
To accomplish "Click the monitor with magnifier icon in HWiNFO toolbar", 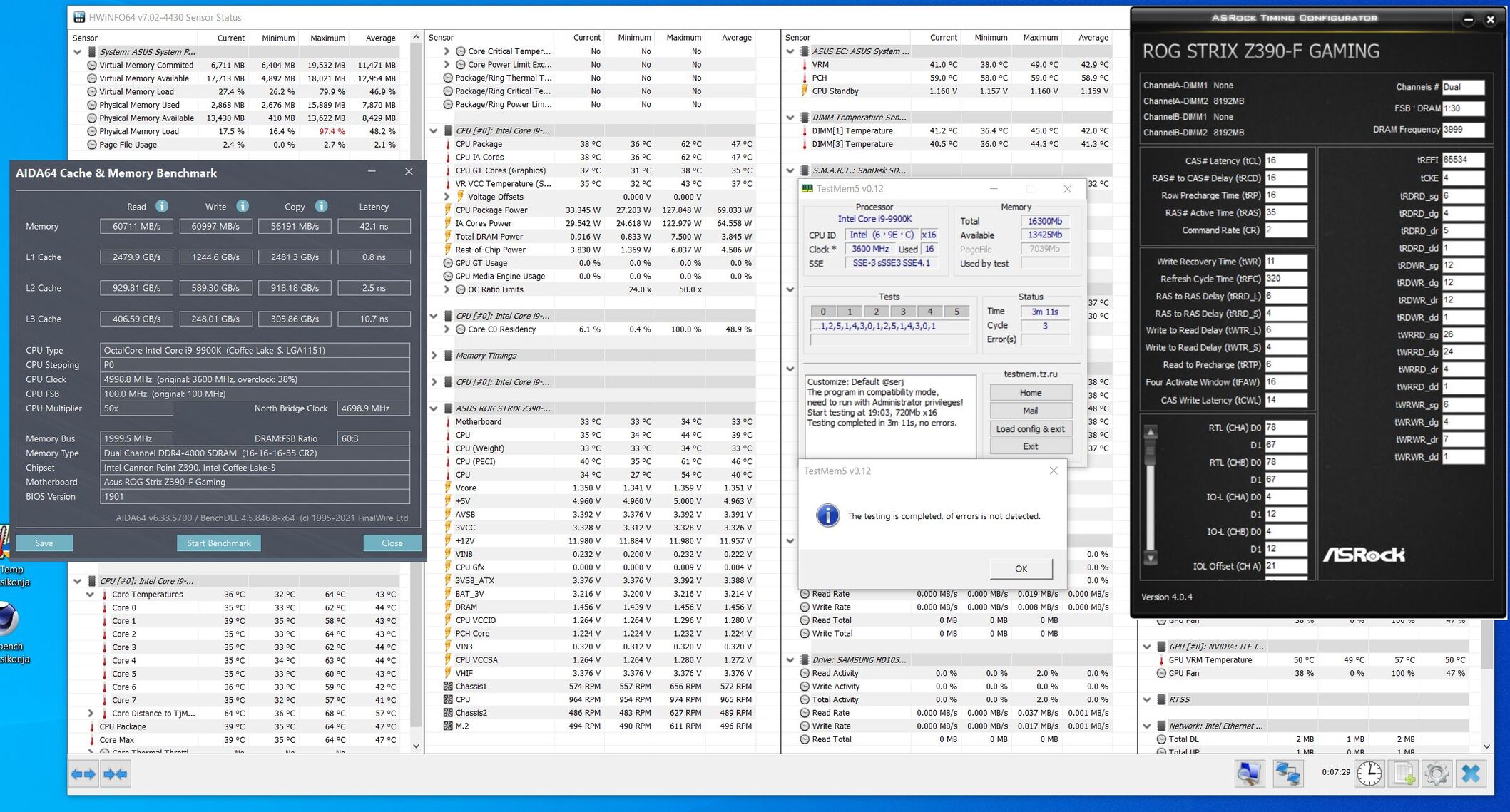I will 1249,774.
